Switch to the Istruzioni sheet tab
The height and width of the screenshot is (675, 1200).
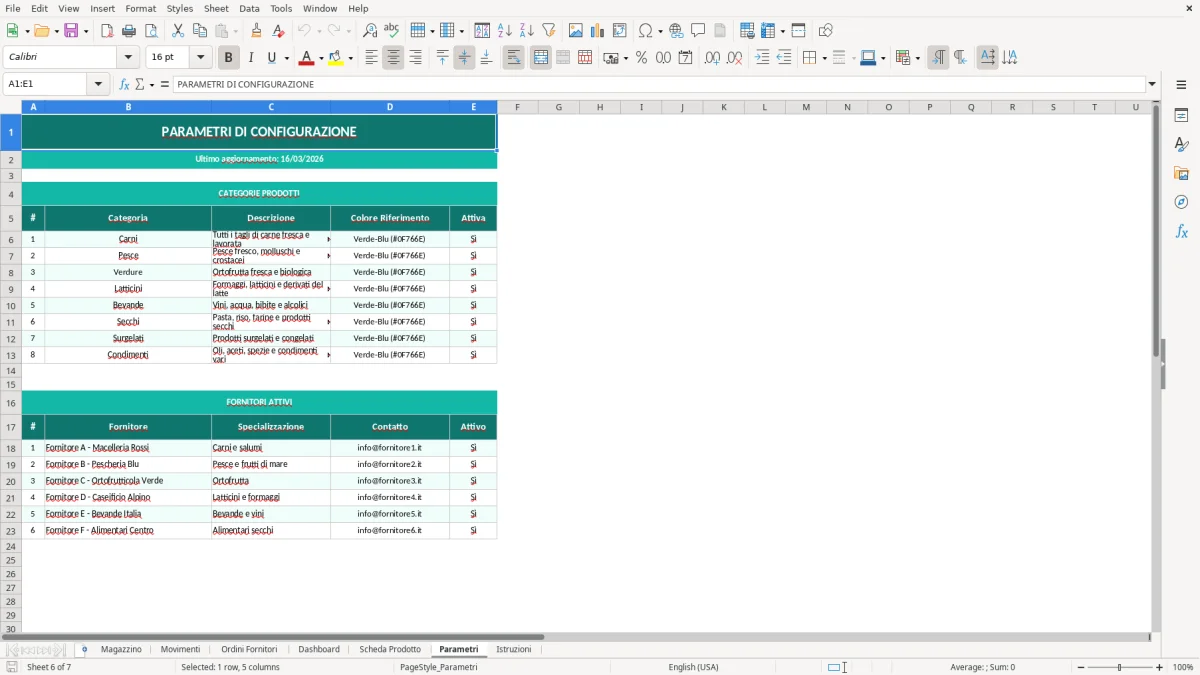514,649
